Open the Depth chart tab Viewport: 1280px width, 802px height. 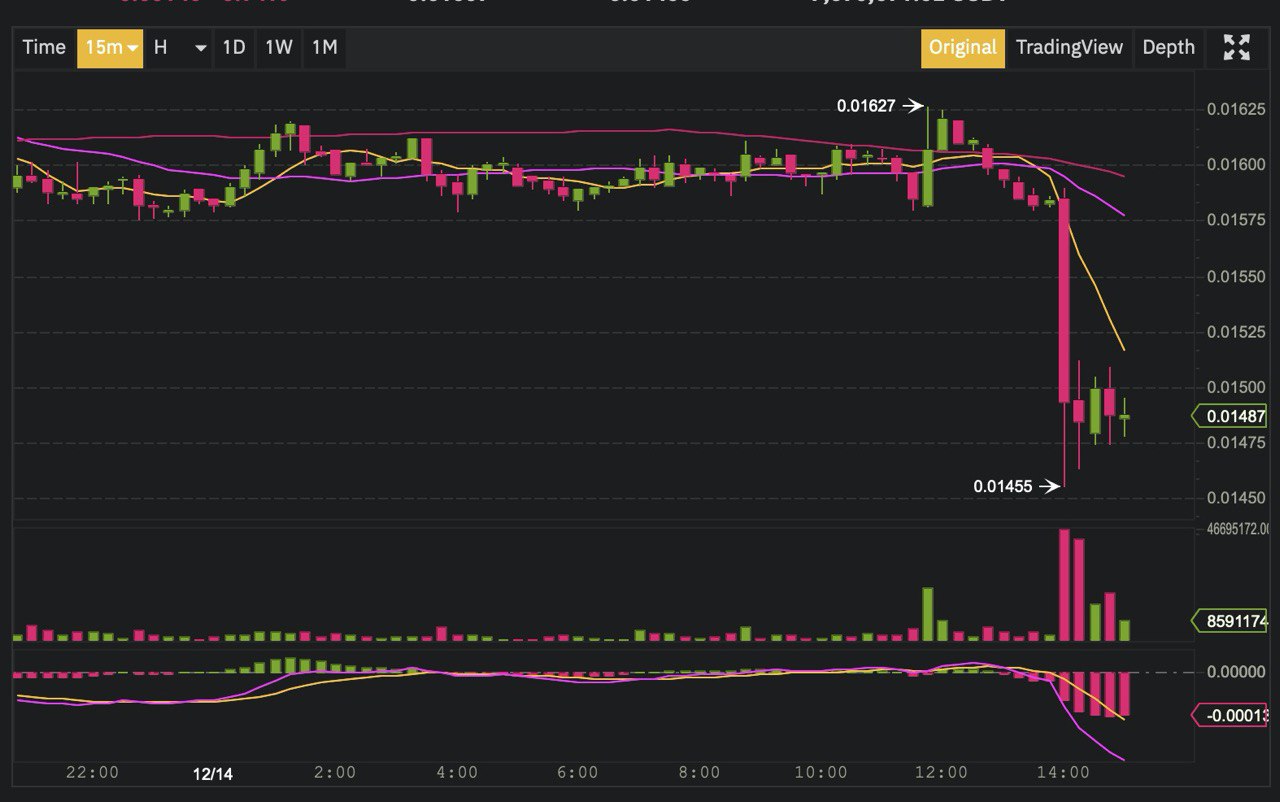(x=1168, y=47)
